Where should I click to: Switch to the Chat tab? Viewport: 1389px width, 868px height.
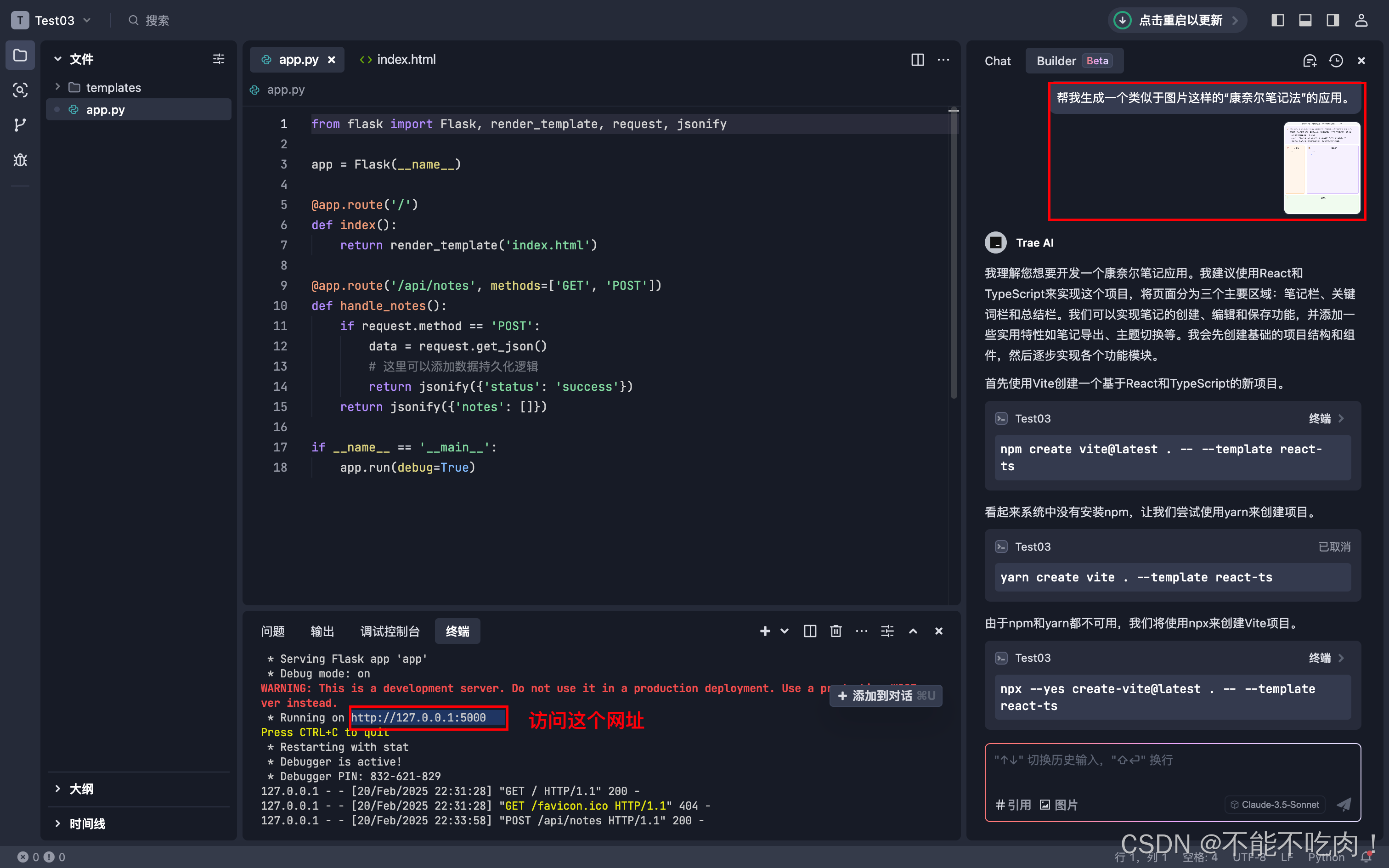coord(998,61)
